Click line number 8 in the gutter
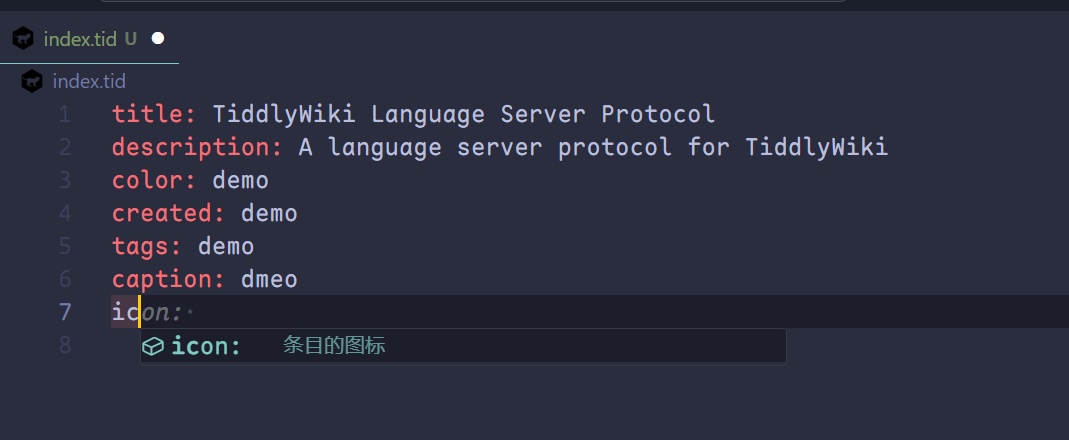 click(64, 345)
